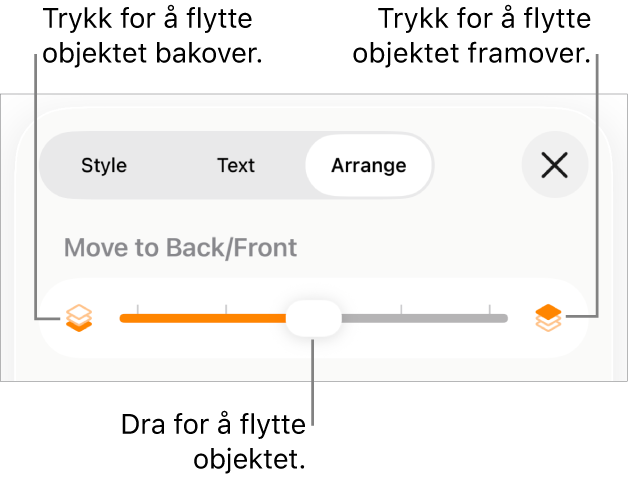Close the format panel with X
628x481 pixels.
click(x=554, y=165)
